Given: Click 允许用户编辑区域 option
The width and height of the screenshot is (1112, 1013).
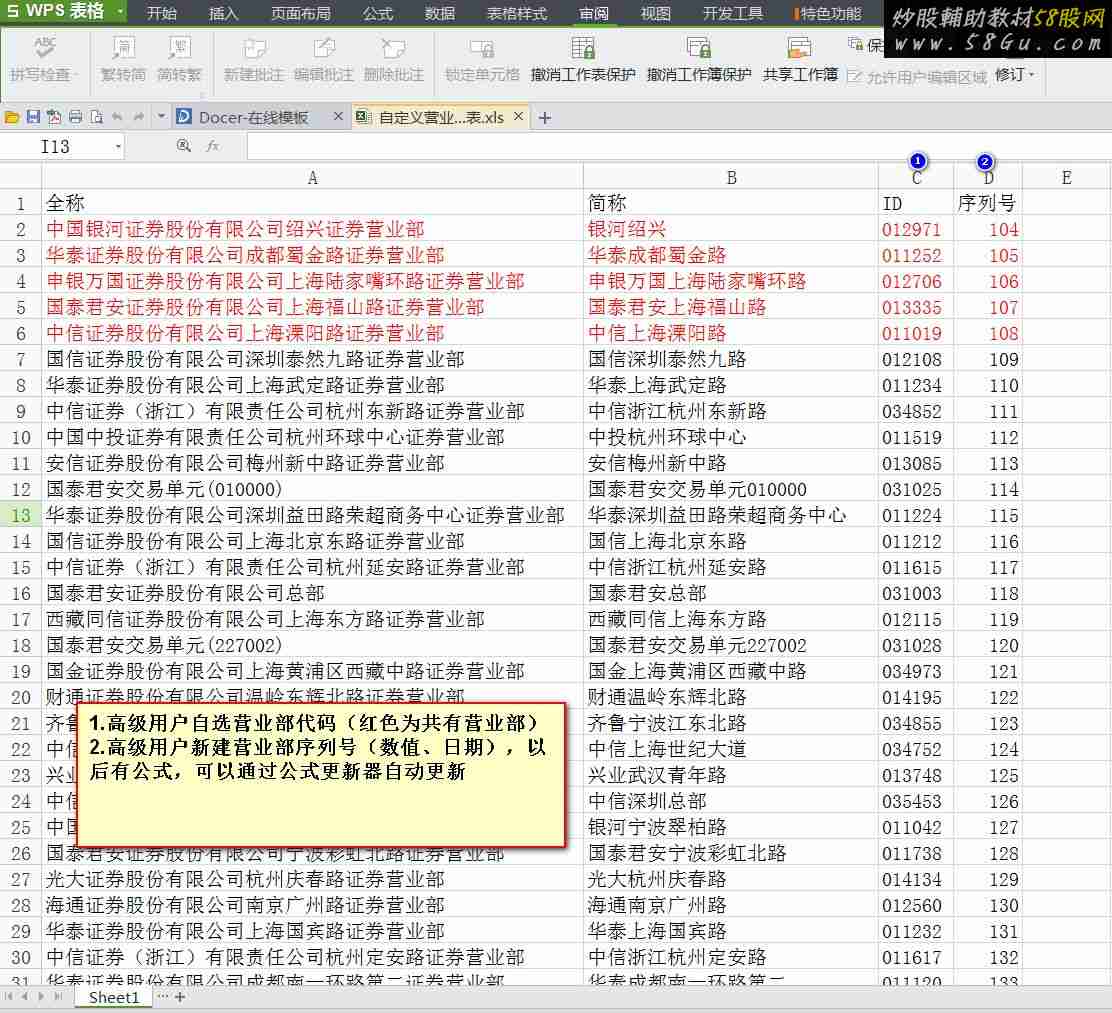Looking at the screenshot, I should point(917,77).
